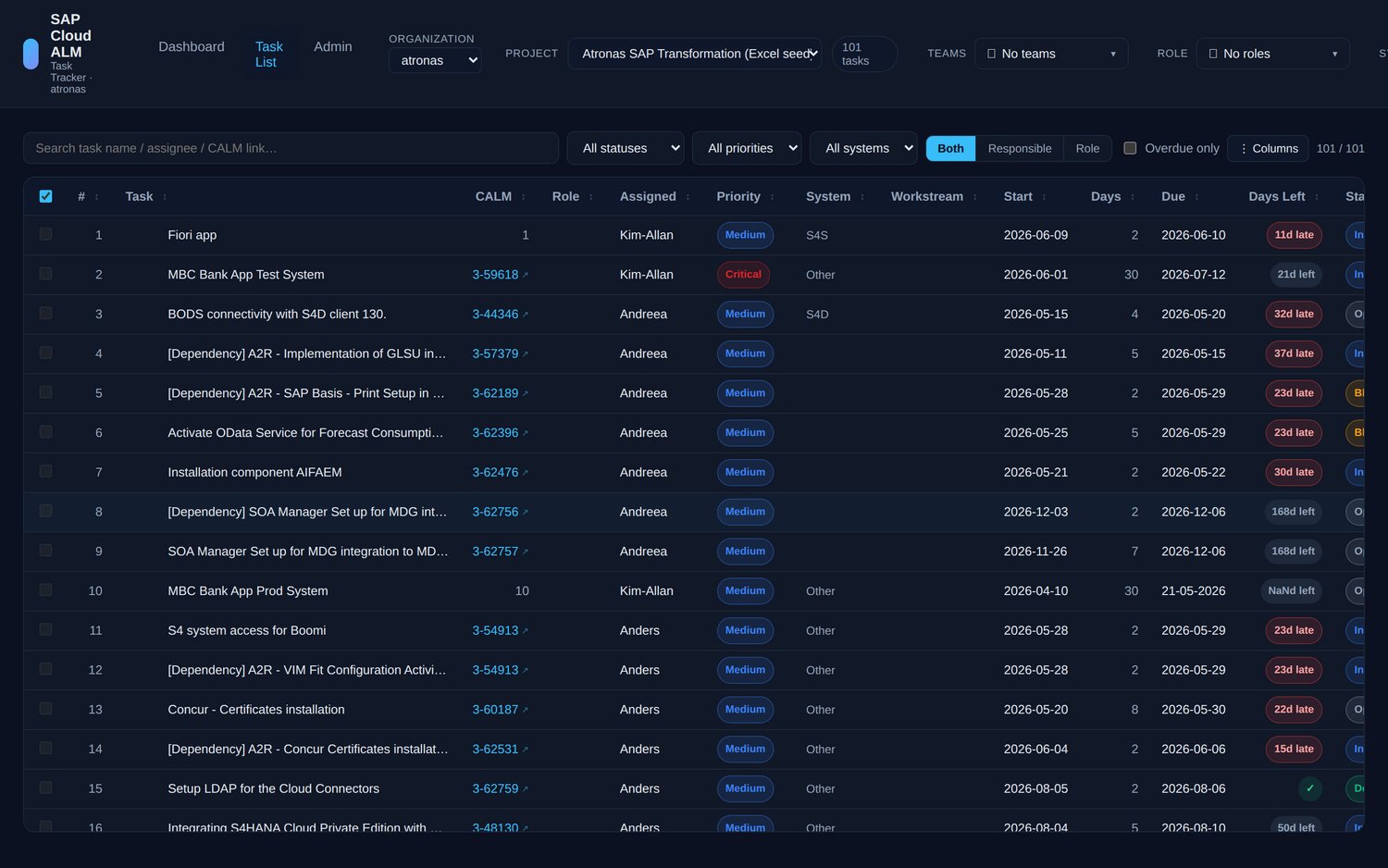The width and height of the screenshot is (1388, 868).
Task: Open the All systems filter dropdown
Action: coord(863,148)
